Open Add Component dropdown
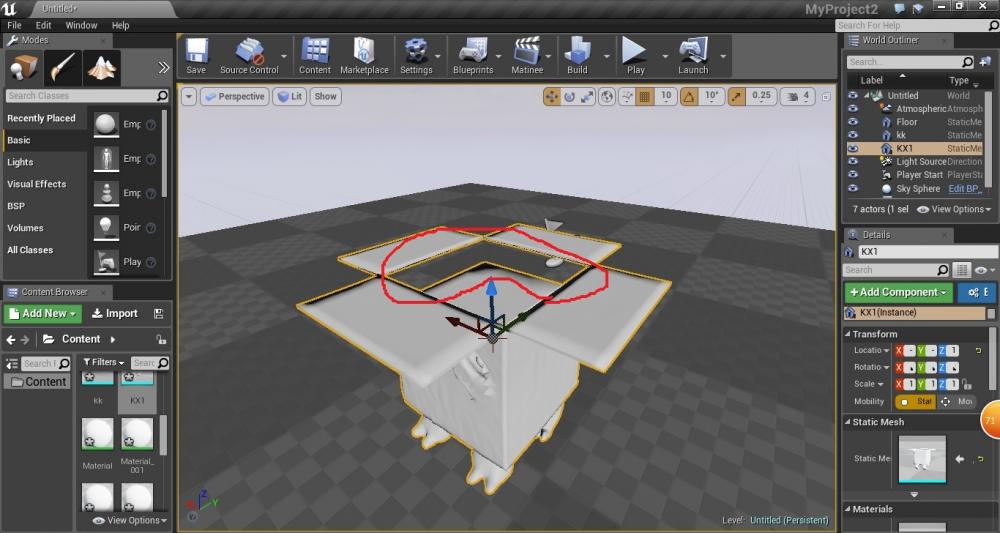The image size is (1000, 533). [x=899, y=292]
